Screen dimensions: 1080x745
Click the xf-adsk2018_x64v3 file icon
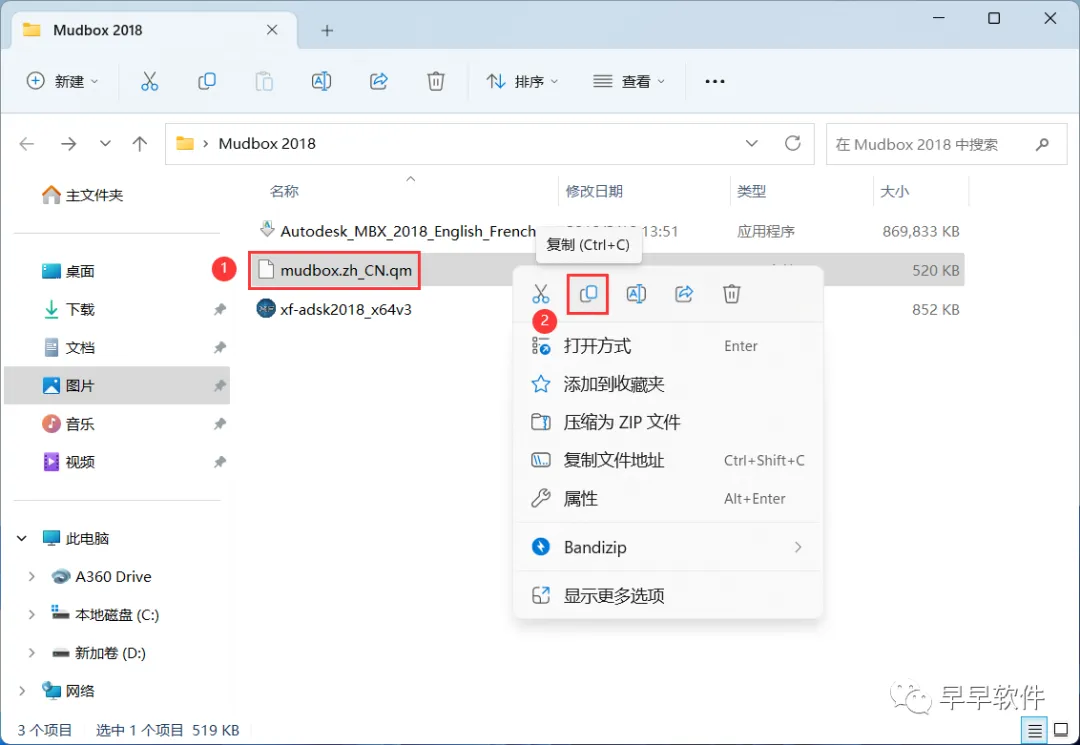click(x=266, y=308)
